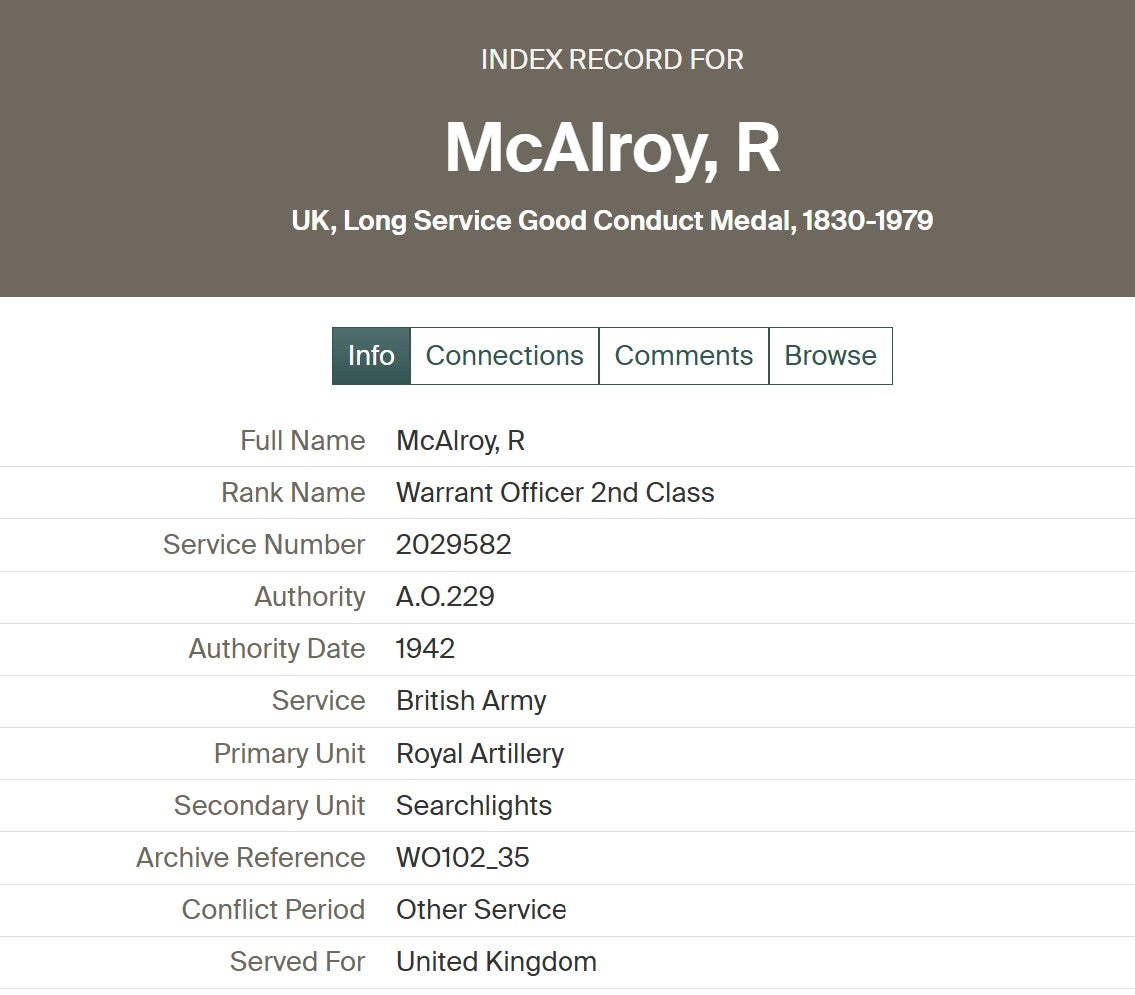Click the Archive Reference field label
Image resolution: width=1135 pixels, height=995 pixels.
coord(250,858)
